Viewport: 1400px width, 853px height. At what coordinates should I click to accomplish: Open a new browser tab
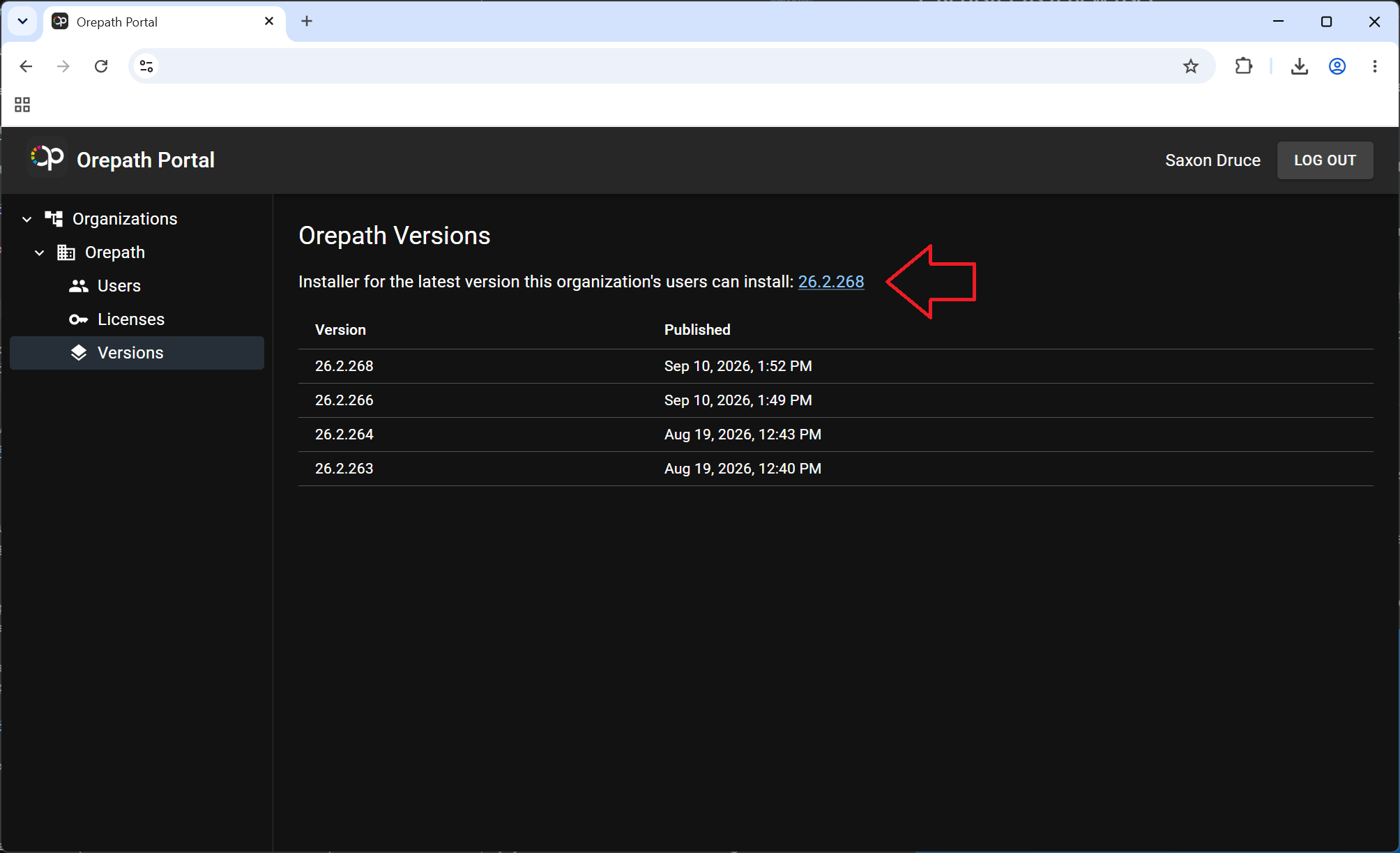click(307, 22)
